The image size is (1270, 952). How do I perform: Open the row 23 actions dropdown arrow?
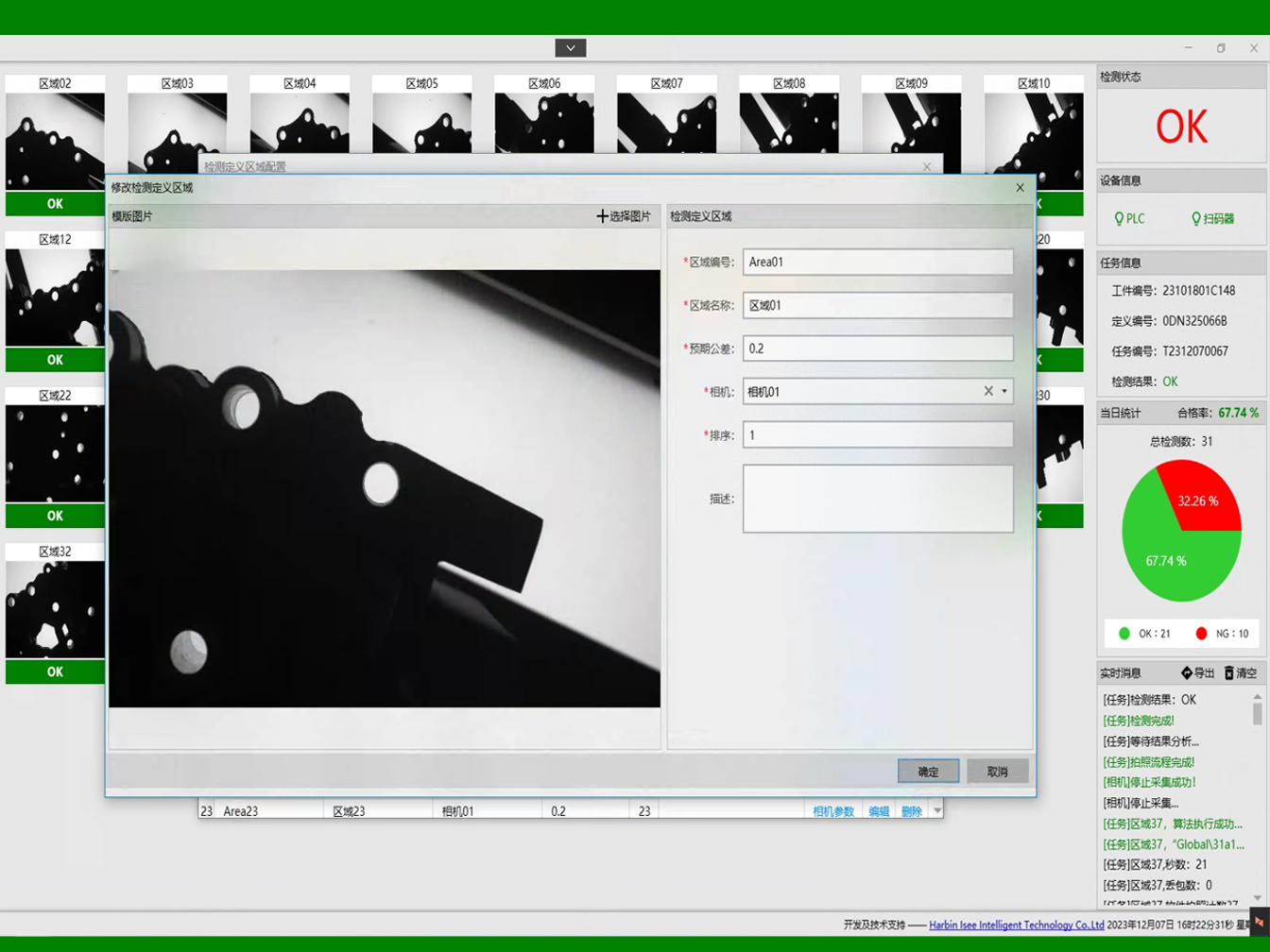click(x=936, y=811)
